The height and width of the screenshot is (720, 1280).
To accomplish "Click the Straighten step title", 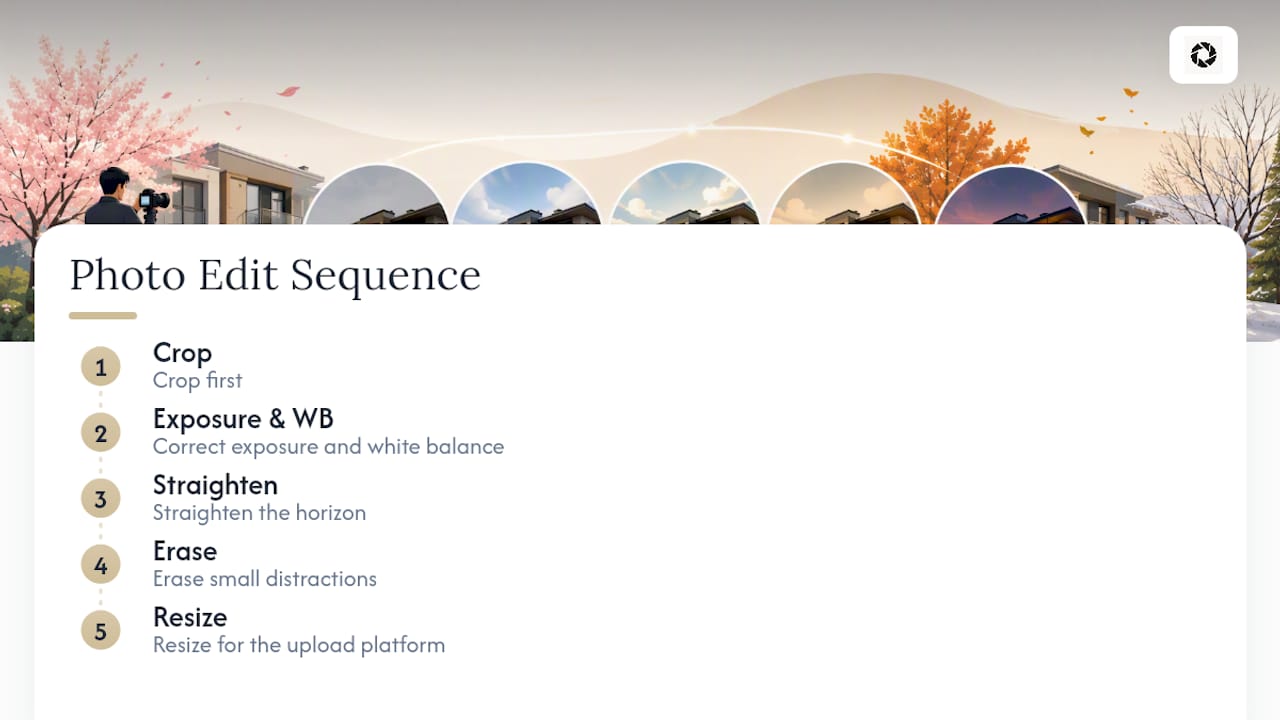I will (x=215, y=485).
